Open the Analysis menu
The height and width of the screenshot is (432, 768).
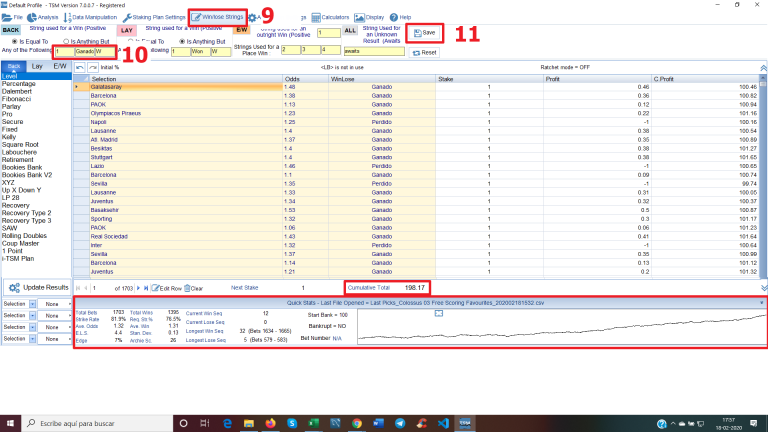pyautogui.click(x=43, y=17)
